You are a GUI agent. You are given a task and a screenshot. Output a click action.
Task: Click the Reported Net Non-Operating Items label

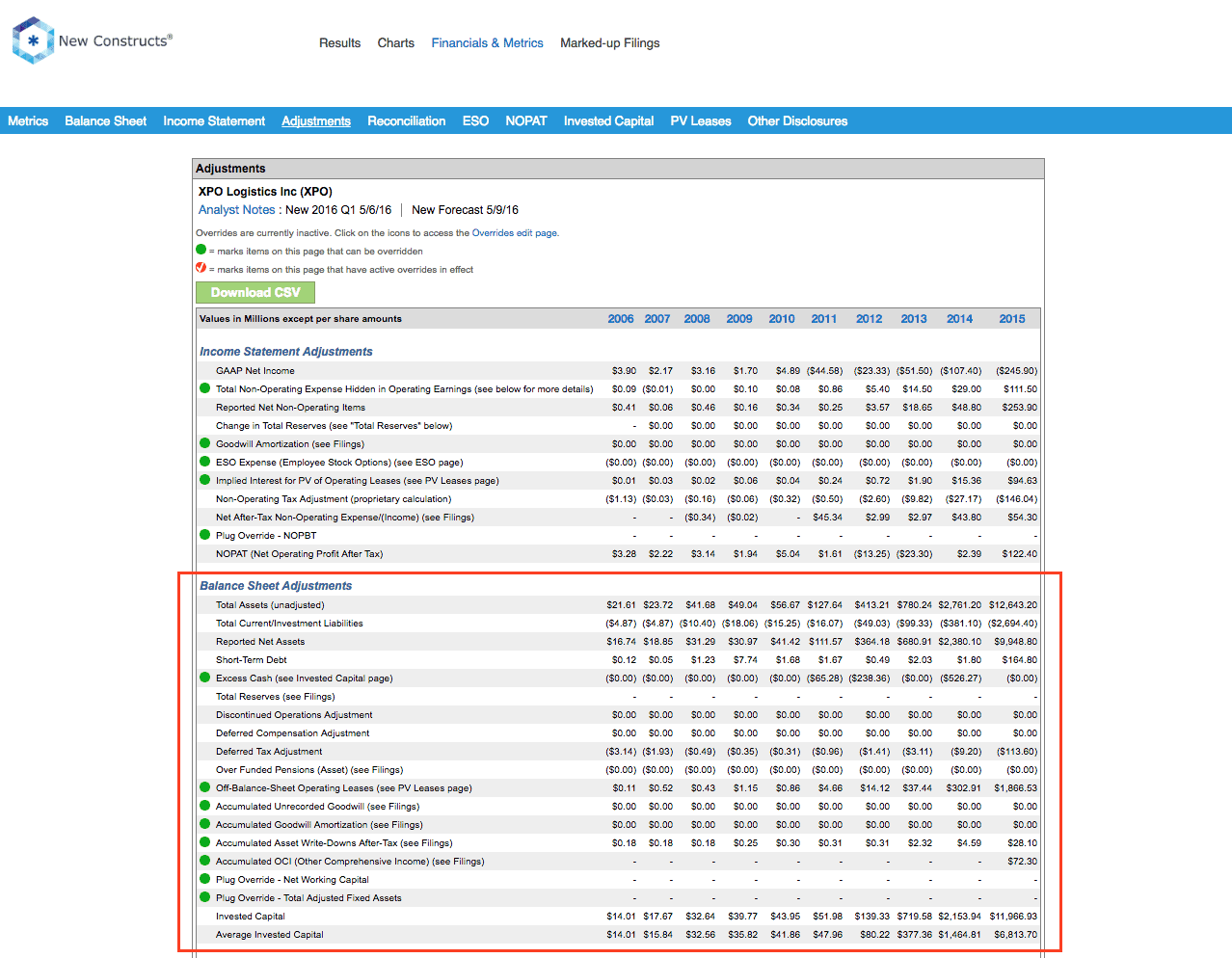[x=291, y=408]
